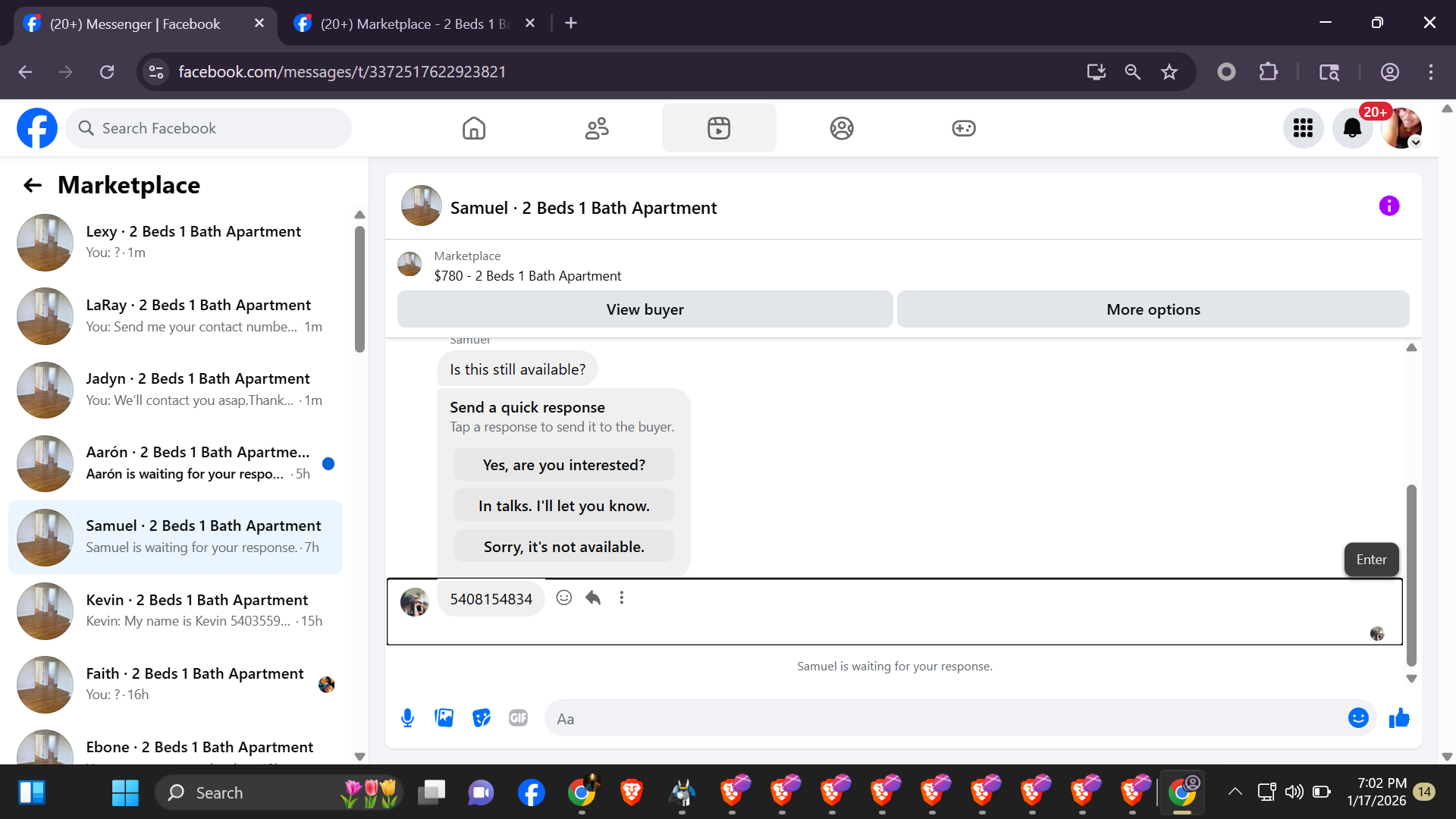Open conversation information panel
1456x819 pixels.
pos(1389,206)
